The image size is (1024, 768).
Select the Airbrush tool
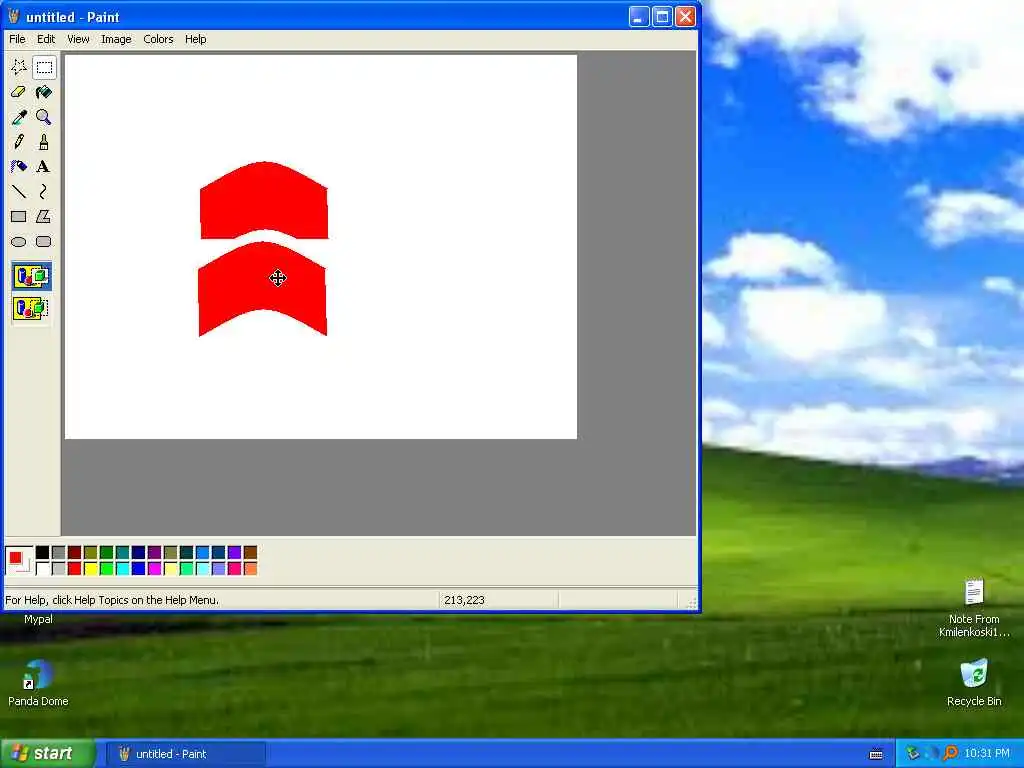[19, 167]
